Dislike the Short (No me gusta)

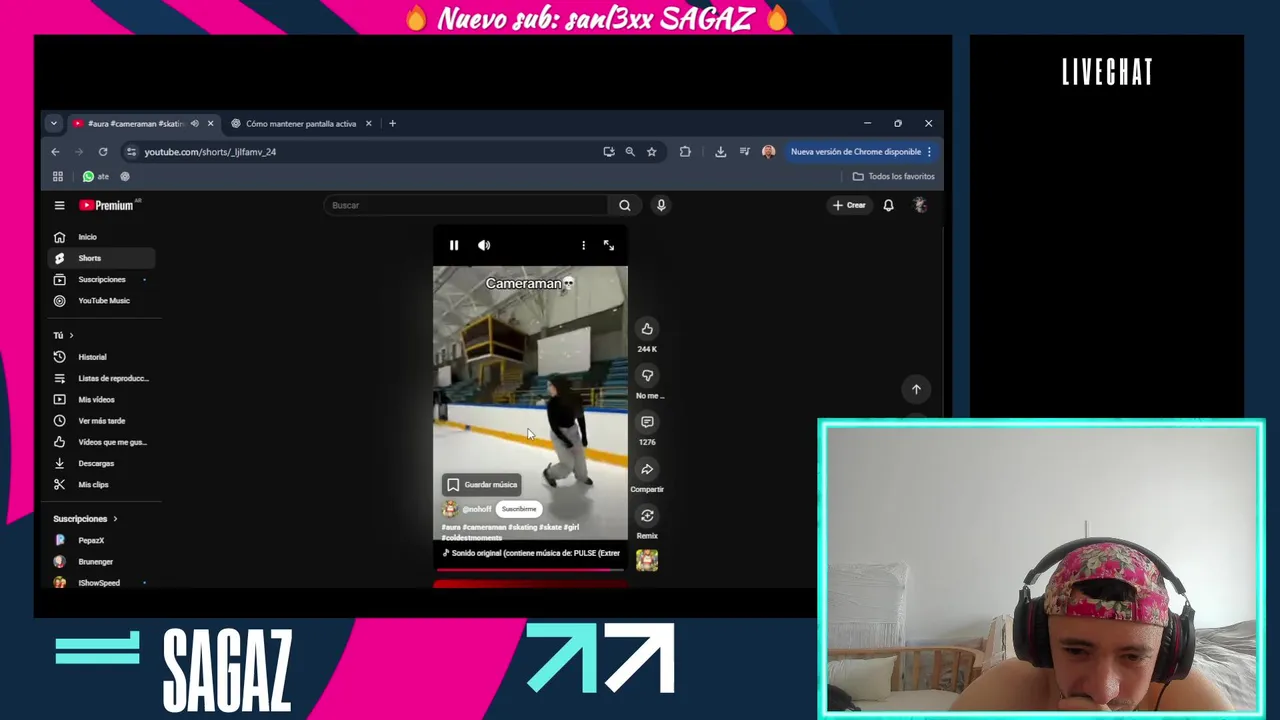click(x=647, y=376)
